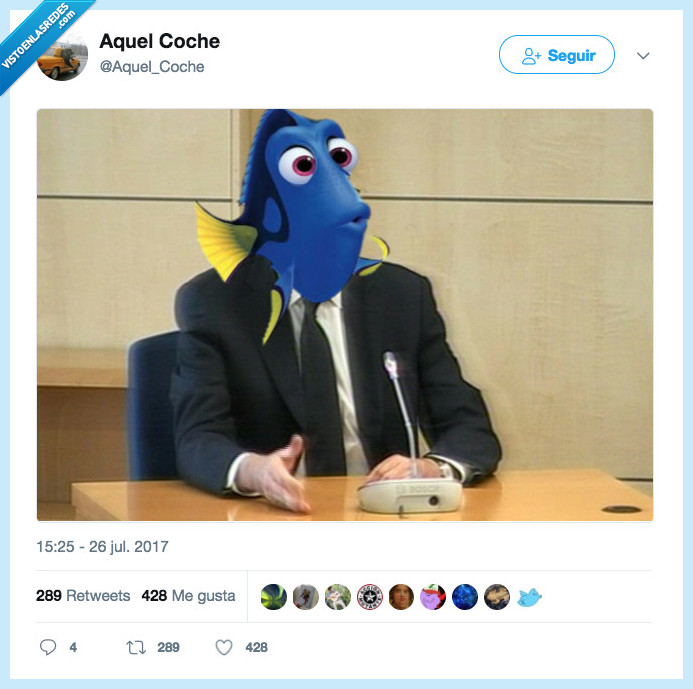Open the Dory fish meme image

[345, 315]
